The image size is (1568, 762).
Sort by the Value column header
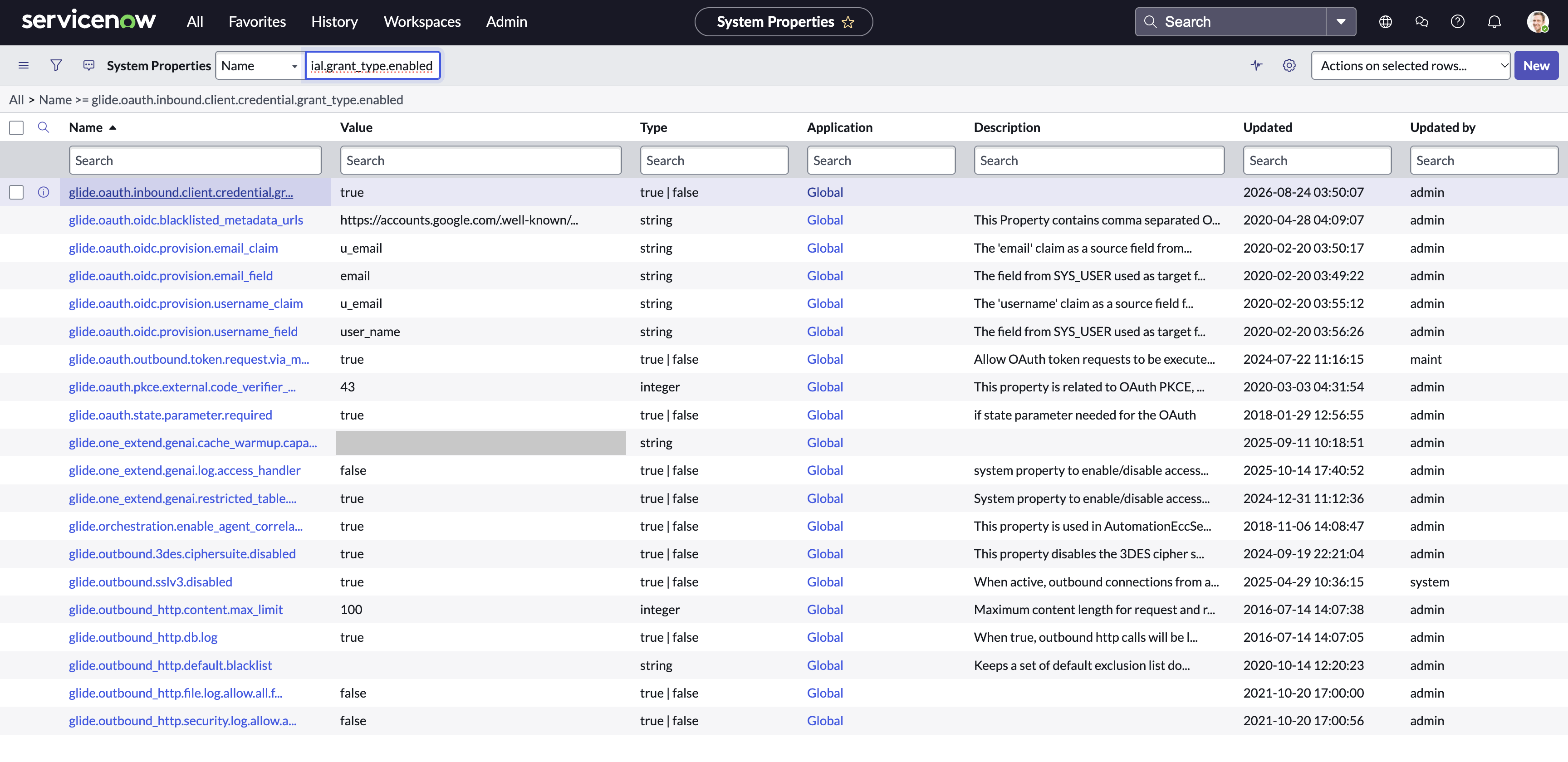coord(356,128)
